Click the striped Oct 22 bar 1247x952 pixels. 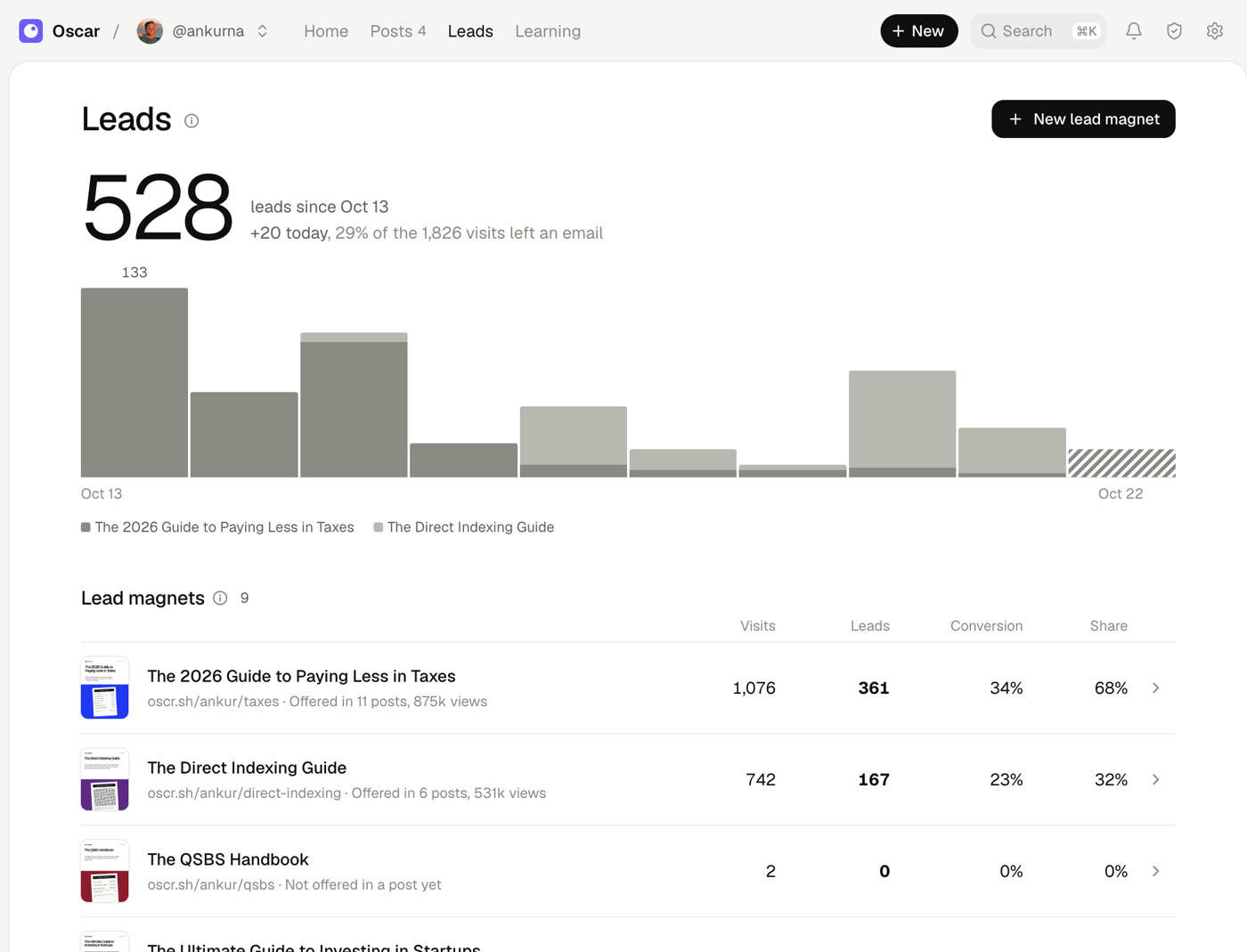pyautogui.click(x=1121, y=463)
